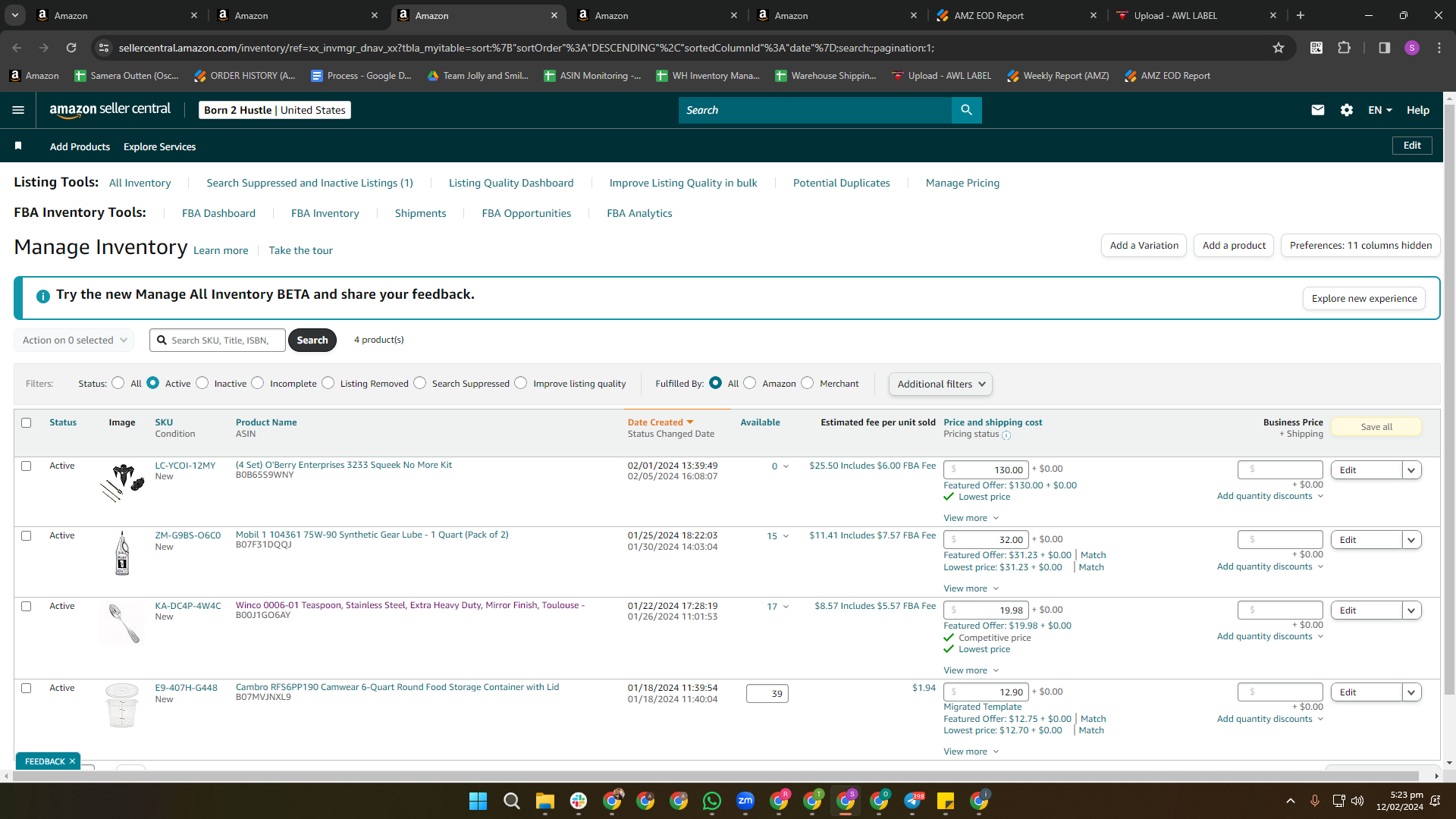Open Slack from the taskbar

[x=579, y=801]
